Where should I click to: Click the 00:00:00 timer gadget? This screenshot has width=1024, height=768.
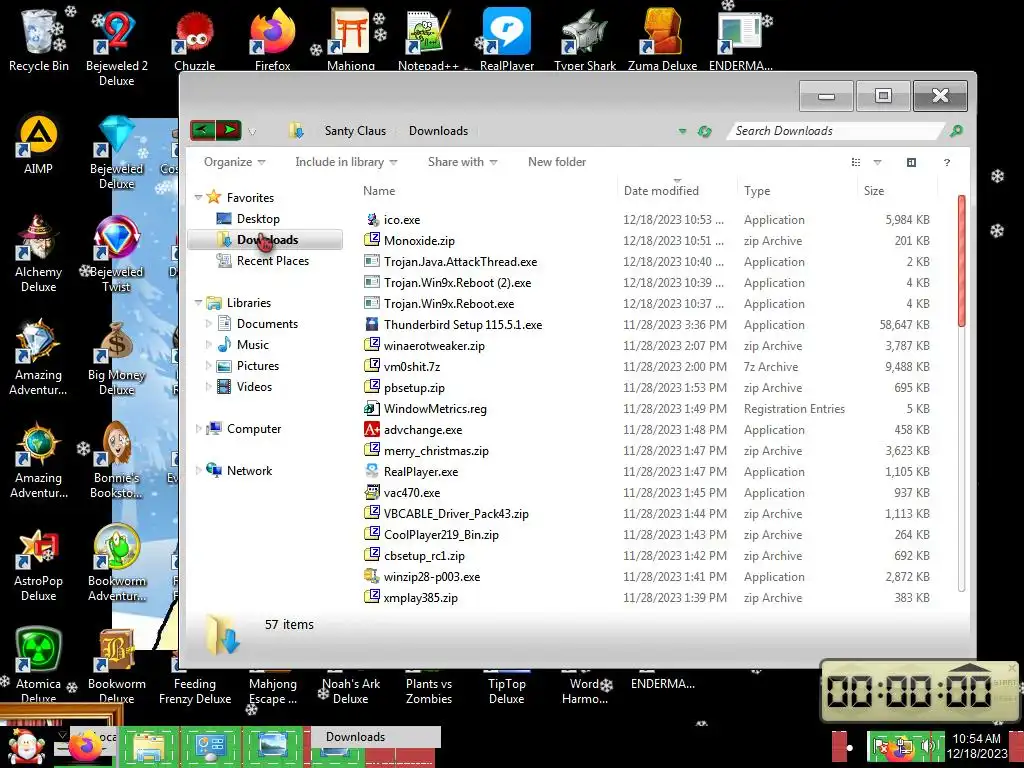(919, 691)
